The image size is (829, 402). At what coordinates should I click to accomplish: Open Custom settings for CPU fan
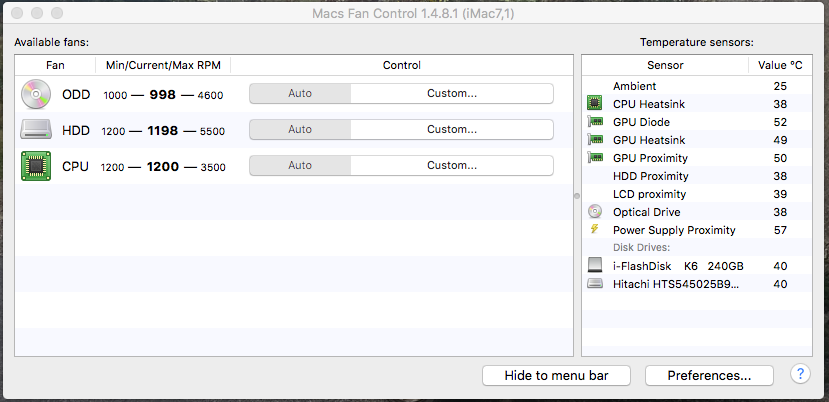452,165
